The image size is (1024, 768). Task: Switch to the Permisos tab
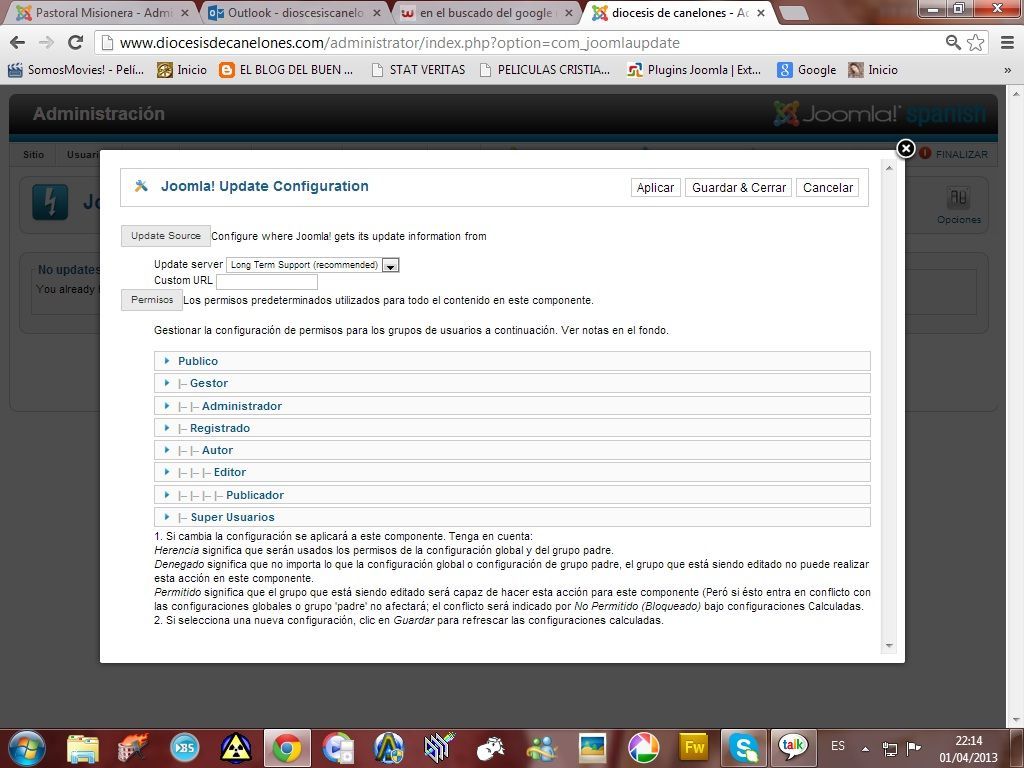[152, 300]
